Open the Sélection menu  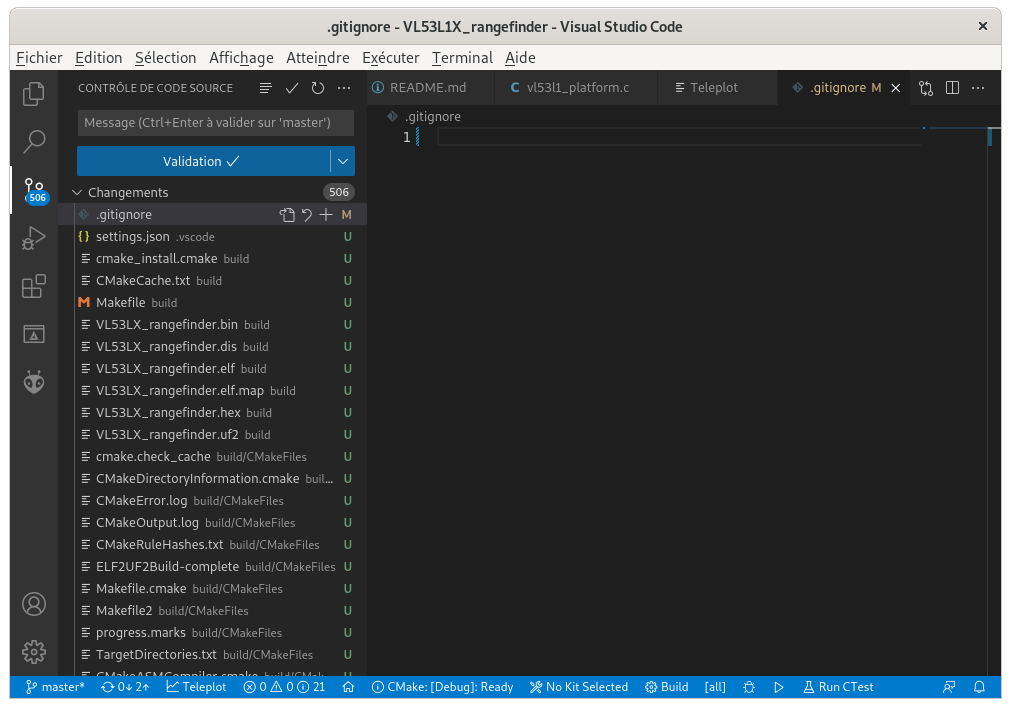point(166,57)
